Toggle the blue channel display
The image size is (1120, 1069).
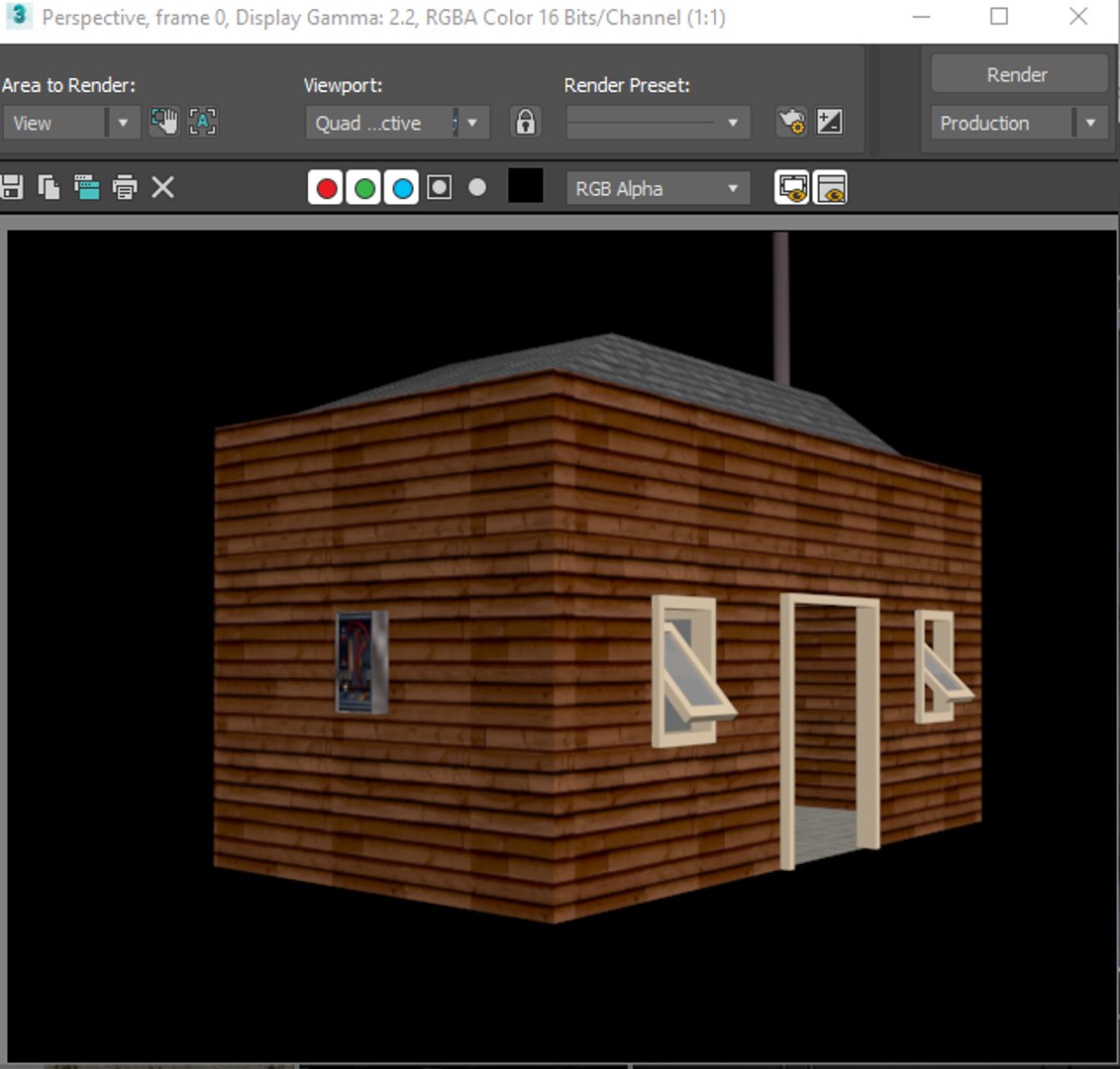[401, 188]
